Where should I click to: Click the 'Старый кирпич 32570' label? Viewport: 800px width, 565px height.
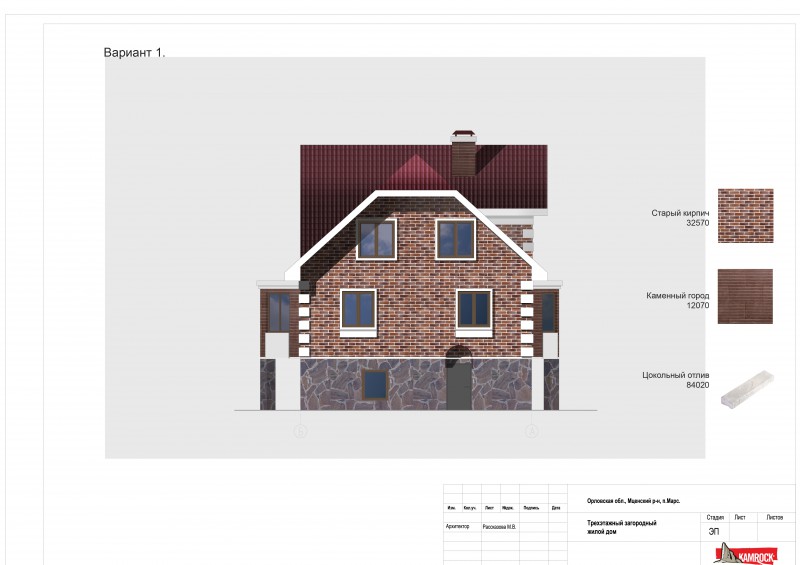tap(680, 218)
